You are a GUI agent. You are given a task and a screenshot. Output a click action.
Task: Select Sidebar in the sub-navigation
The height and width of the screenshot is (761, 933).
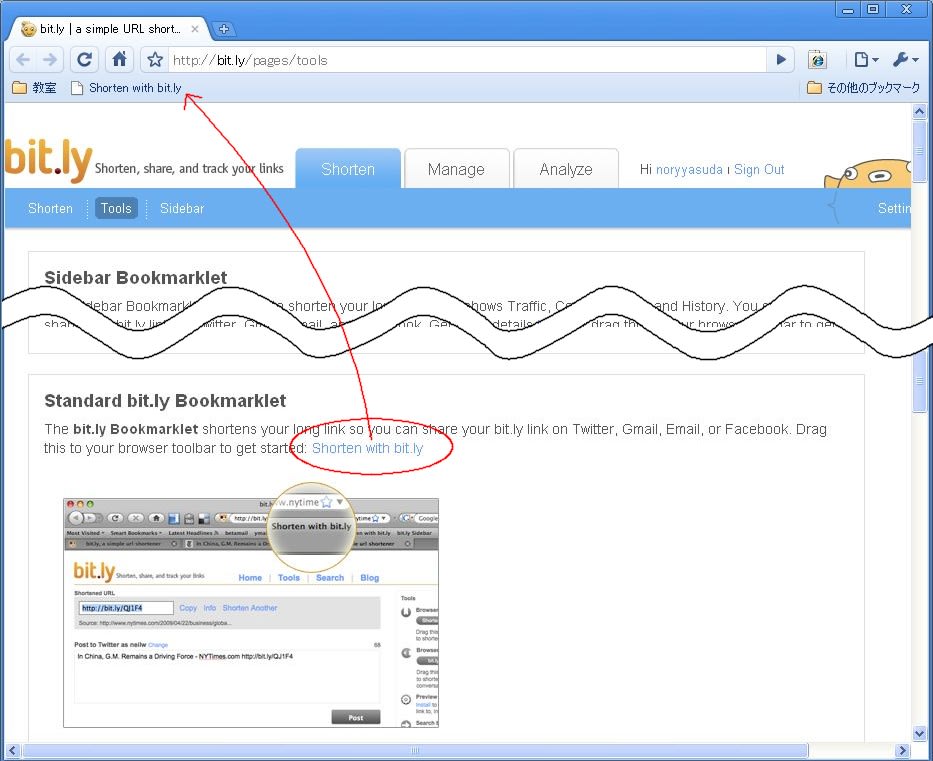[182, 208]
